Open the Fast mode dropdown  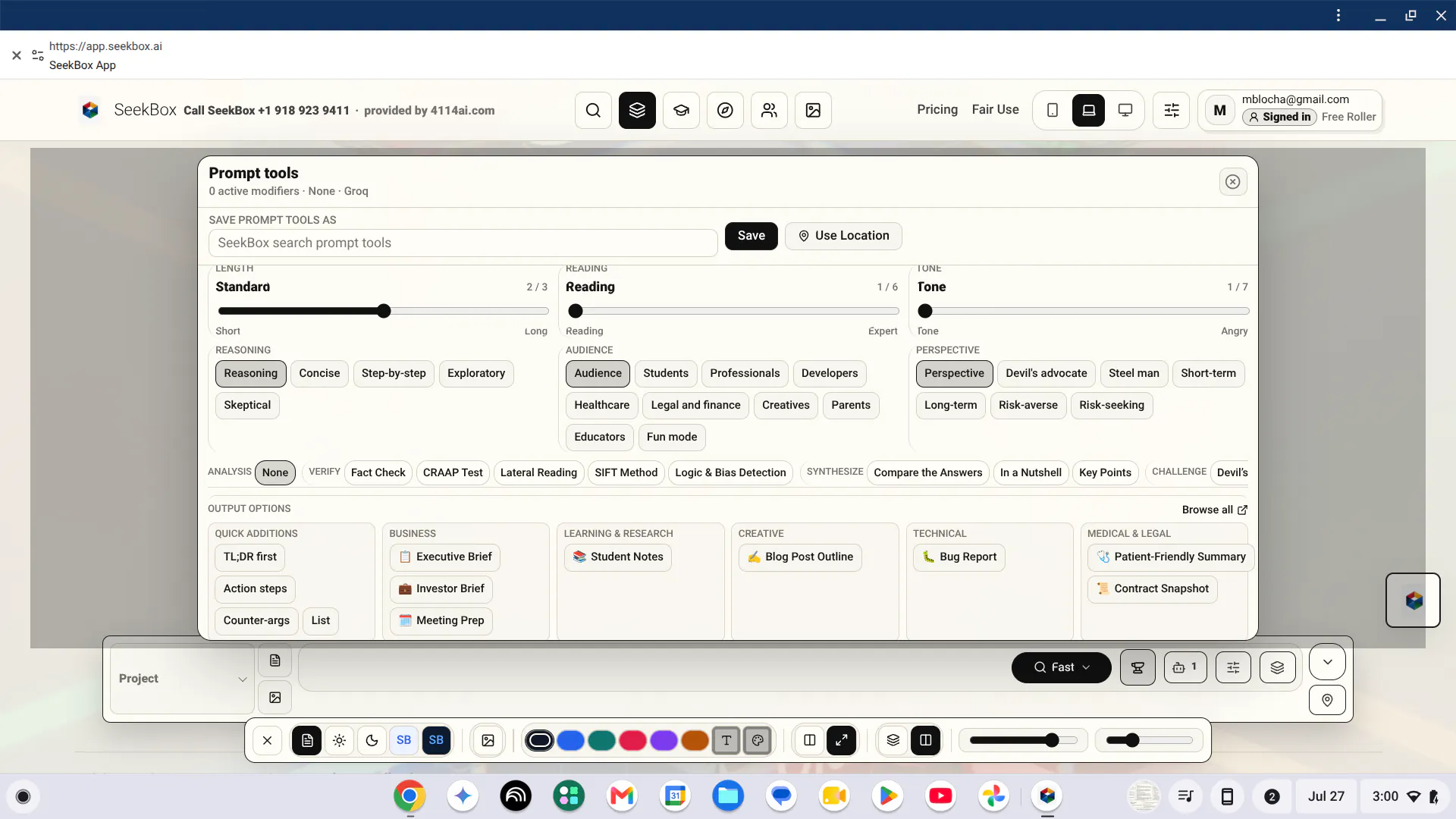pyautogui.click(x=1062, y=667)
